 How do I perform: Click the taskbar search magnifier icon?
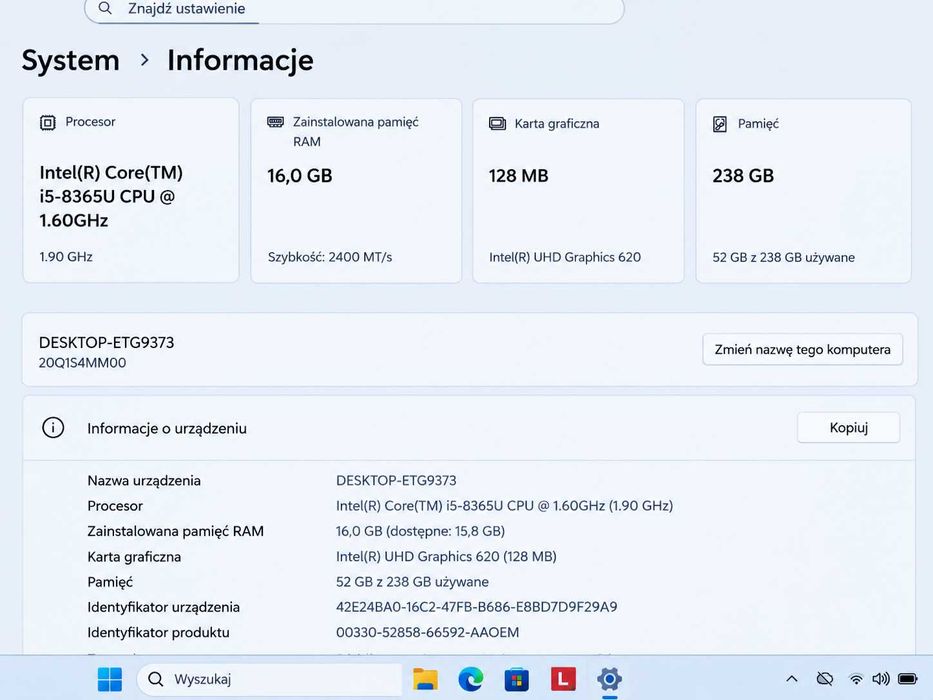pyautogui.click(x=156, y=679)
